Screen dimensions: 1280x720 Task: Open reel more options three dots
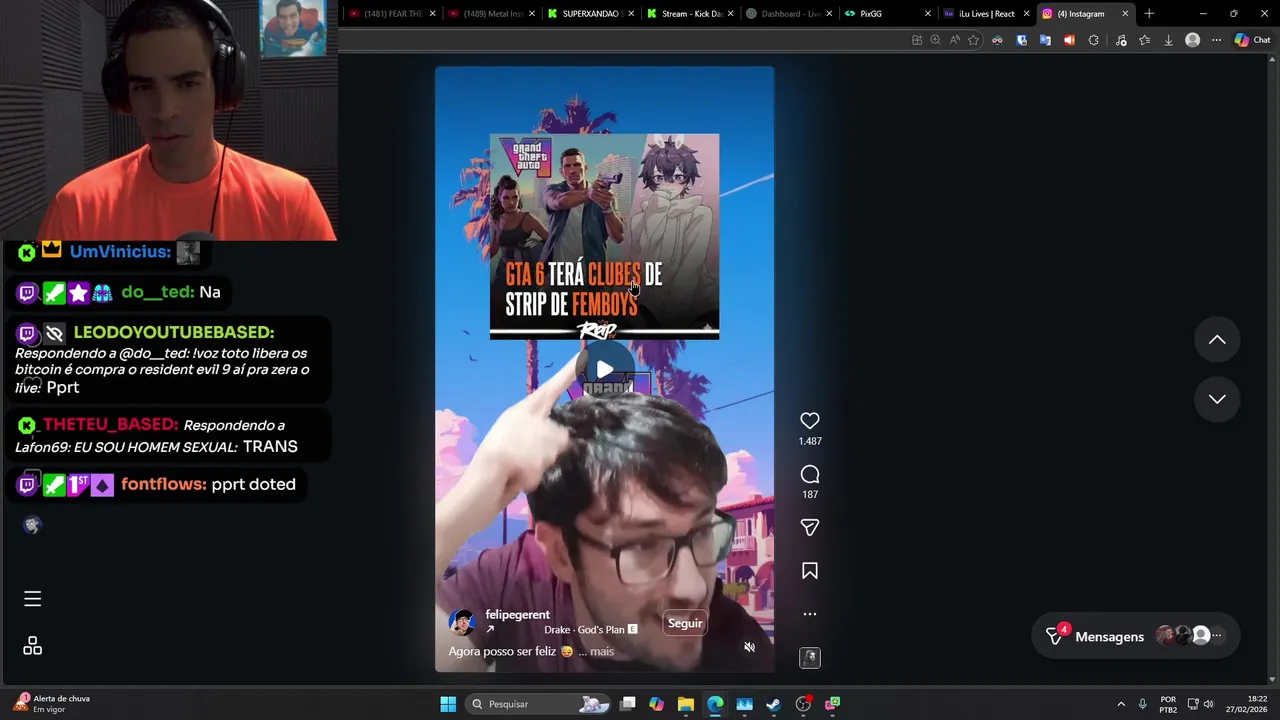tap(810, 614)
